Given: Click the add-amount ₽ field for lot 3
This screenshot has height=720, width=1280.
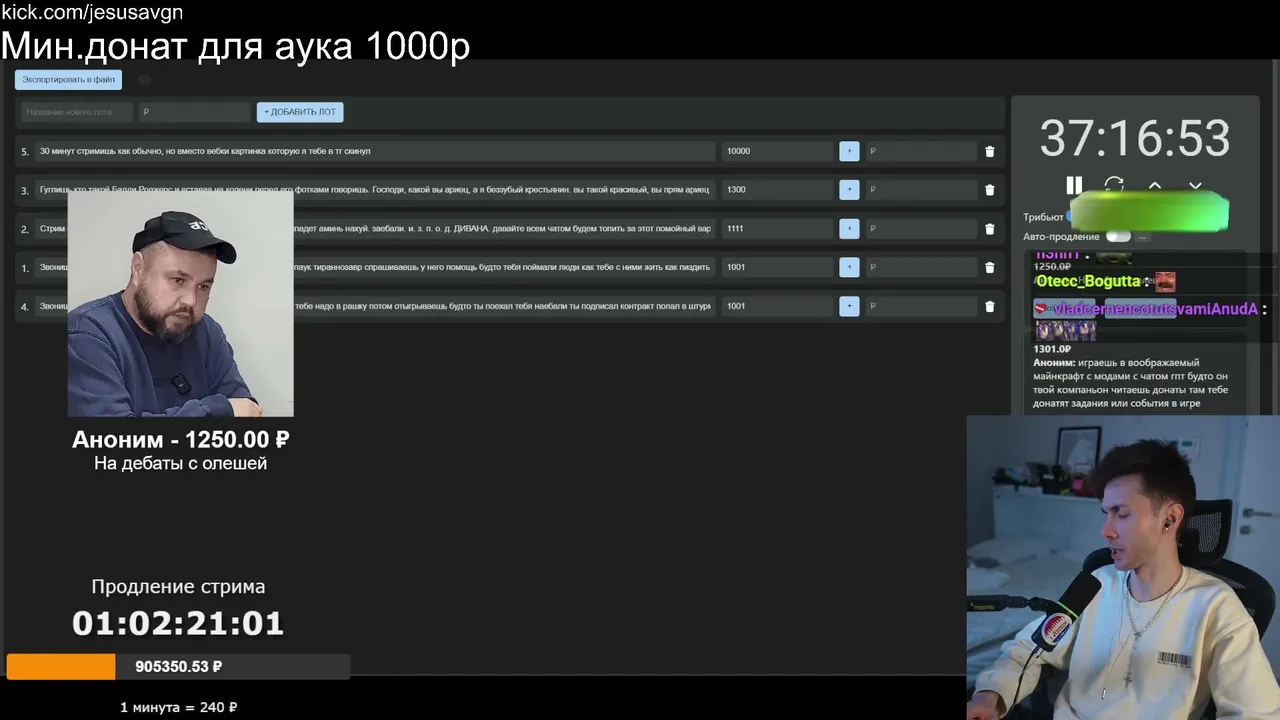Looking at the screenshot, I should tap(921, 190).
